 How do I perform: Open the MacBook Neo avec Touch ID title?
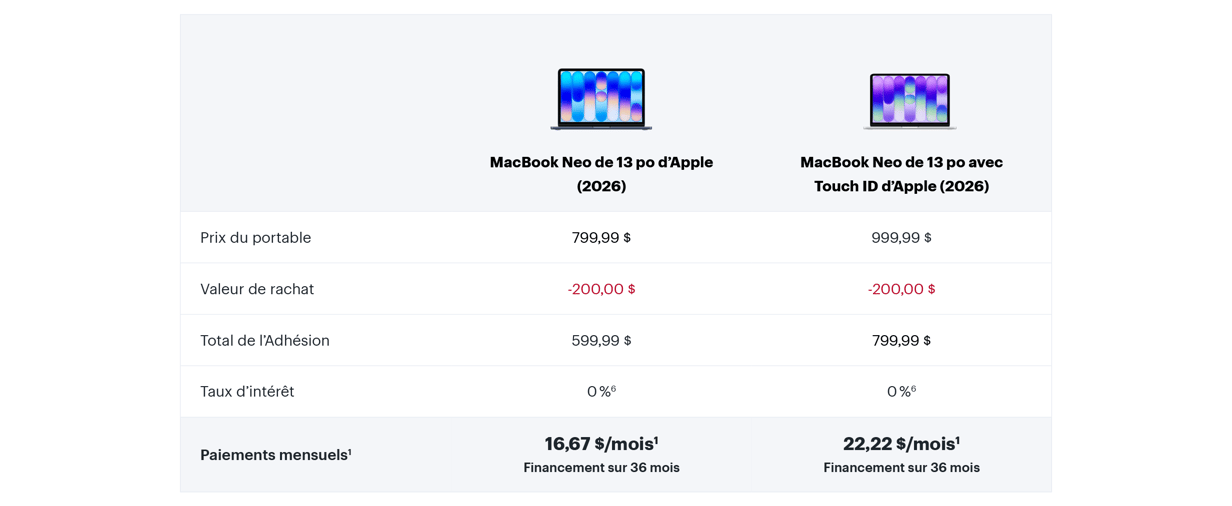(x=901, y=174)
